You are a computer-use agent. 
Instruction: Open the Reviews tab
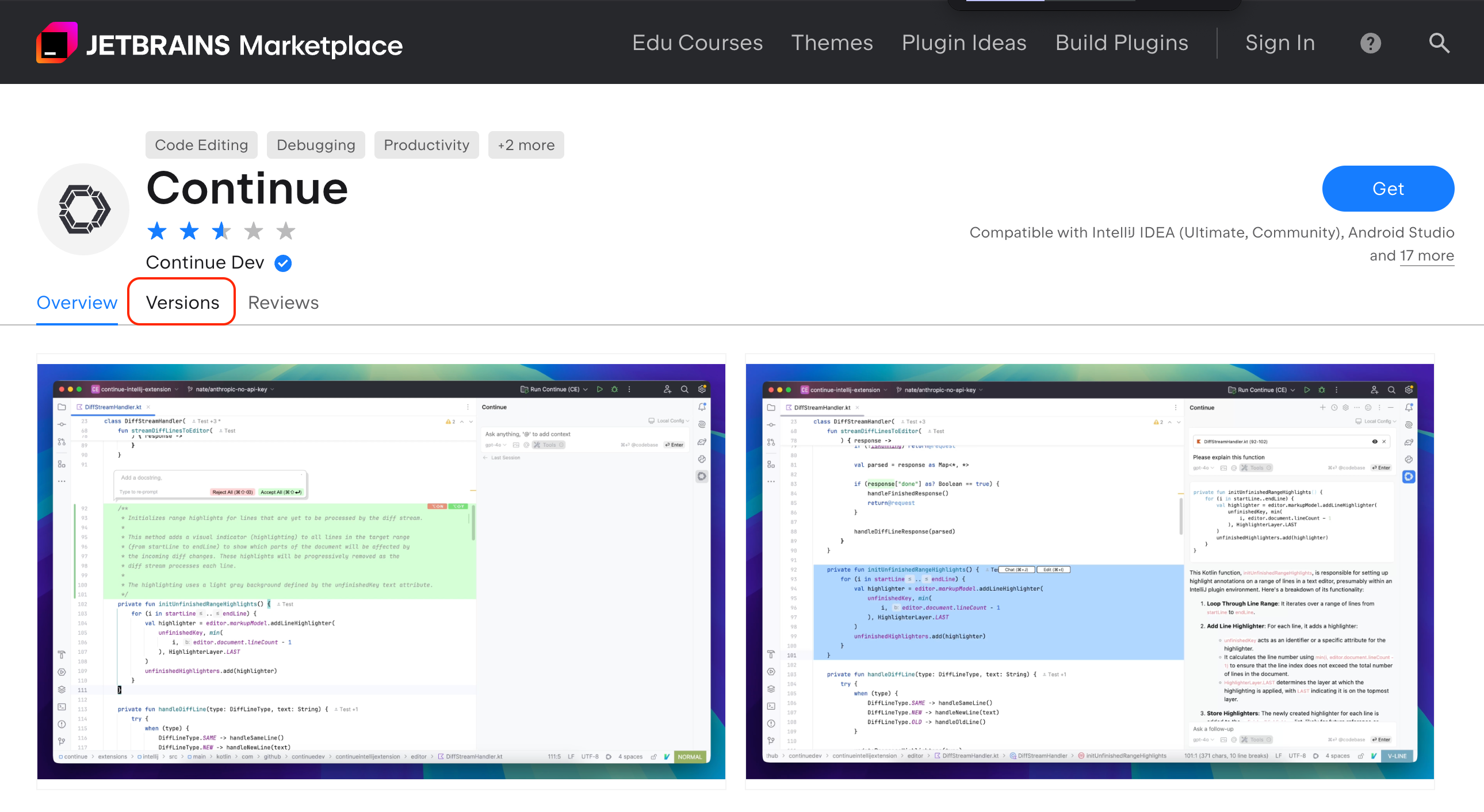click(283, 303)
